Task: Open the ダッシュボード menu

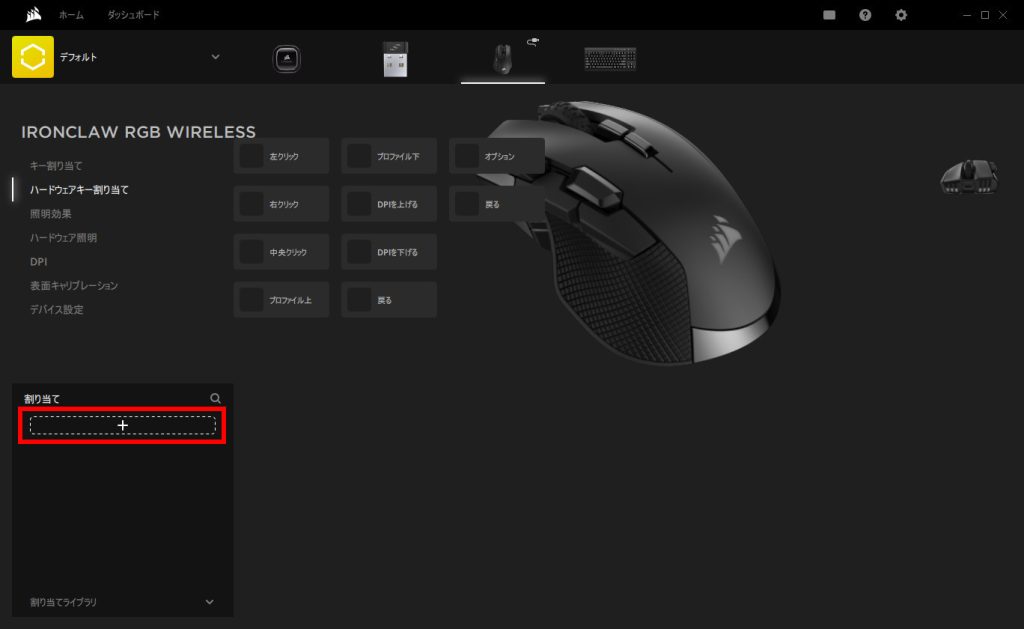Action: [133, 14]
